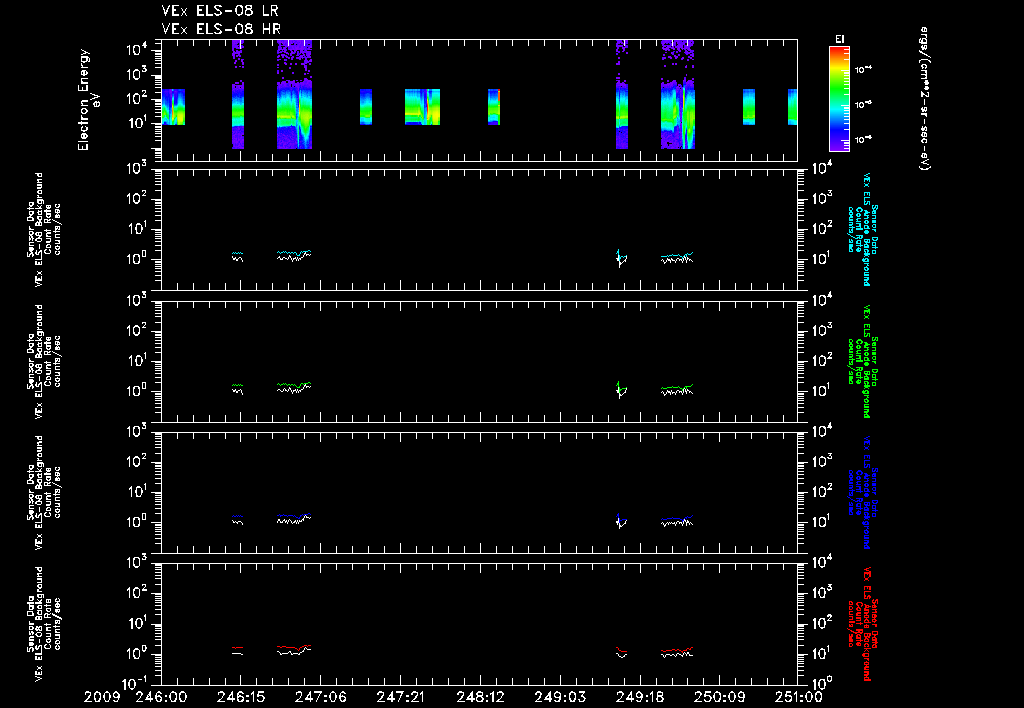Click the "246:15" time axis label
This screenshot has width=1024, height=708.
click(x=240, y=698)
